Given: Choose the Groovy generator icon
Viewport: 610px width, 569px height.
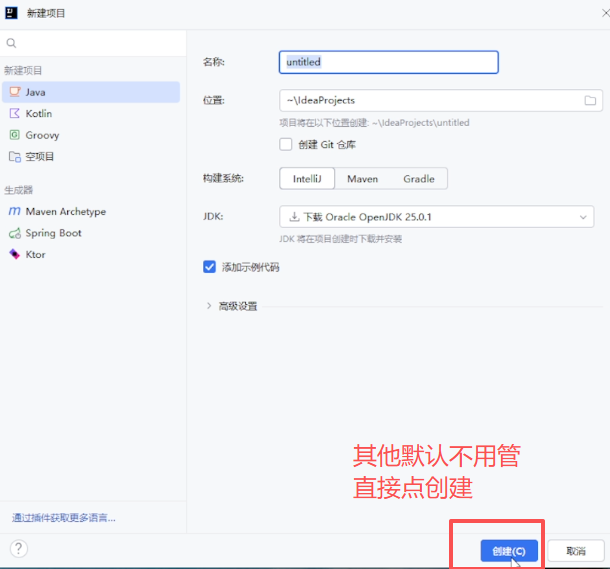Looking at the screenshot, I should coord(15,135).
